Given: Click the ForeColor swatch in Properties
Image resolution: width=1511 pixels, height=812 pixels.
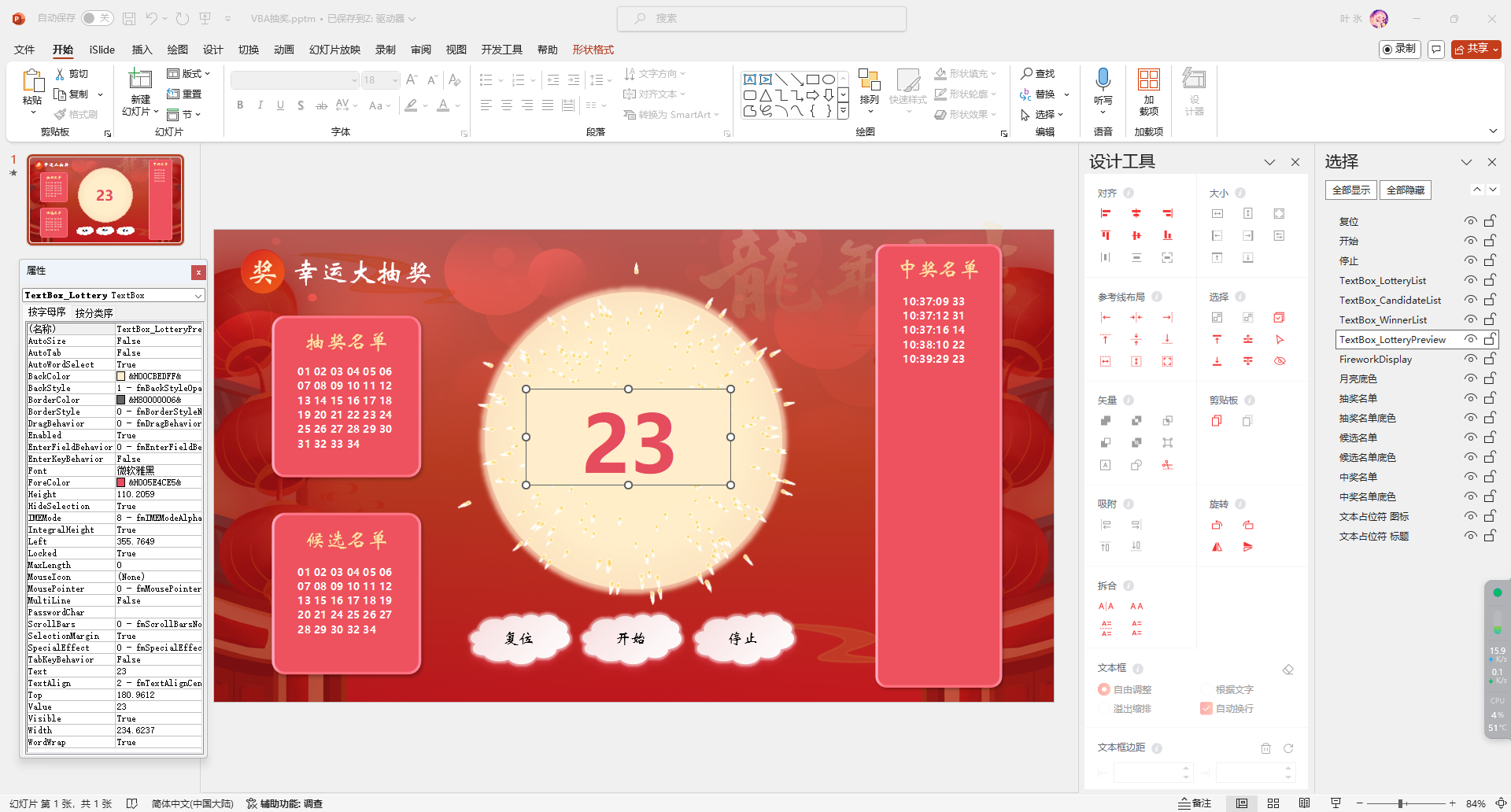Looking at the screenshot, I should 121,483.
